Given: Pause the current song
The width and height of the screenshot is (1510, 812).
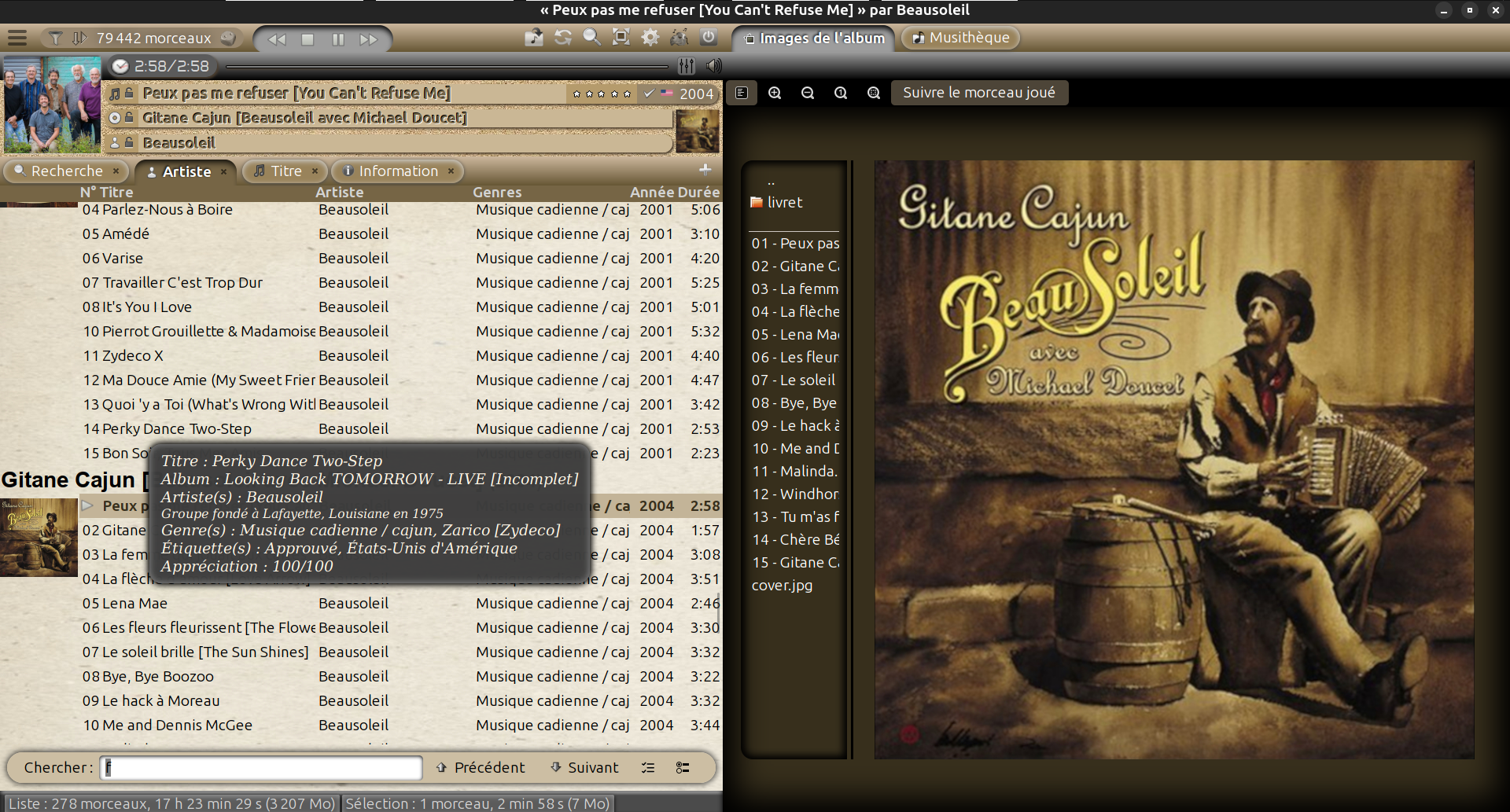Looking at the screenshot, I should point(338,39).
